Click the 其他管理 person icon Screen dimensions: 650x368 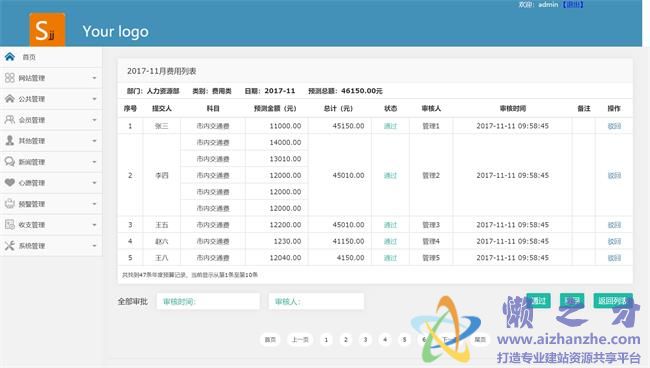click(10, 140)
